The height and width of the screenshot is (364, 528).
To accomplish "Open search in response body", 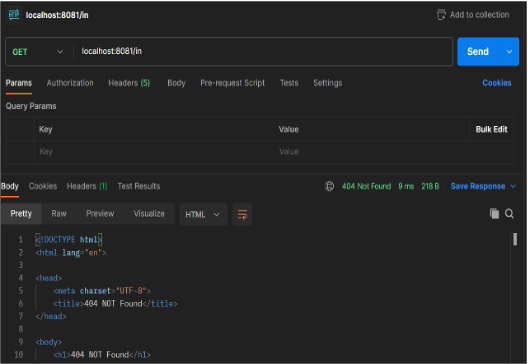I will tap(509, 213).
